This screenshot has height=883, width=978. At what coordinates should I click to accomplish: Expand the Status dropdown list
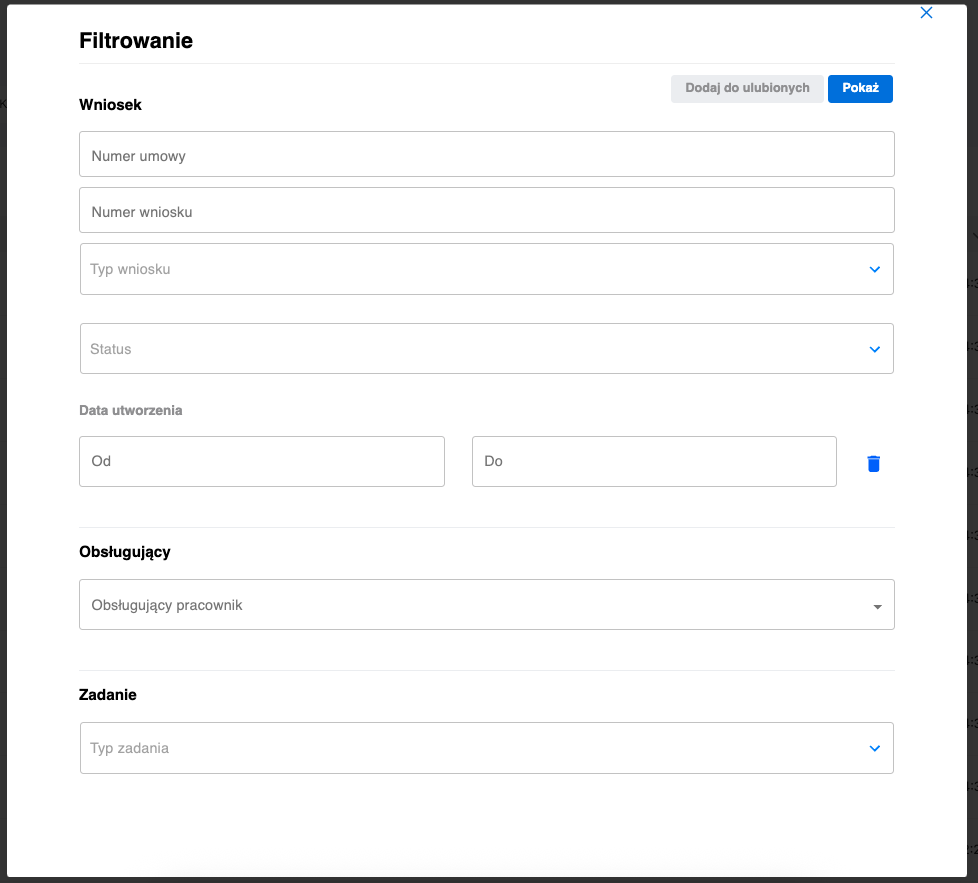[470, 349]
